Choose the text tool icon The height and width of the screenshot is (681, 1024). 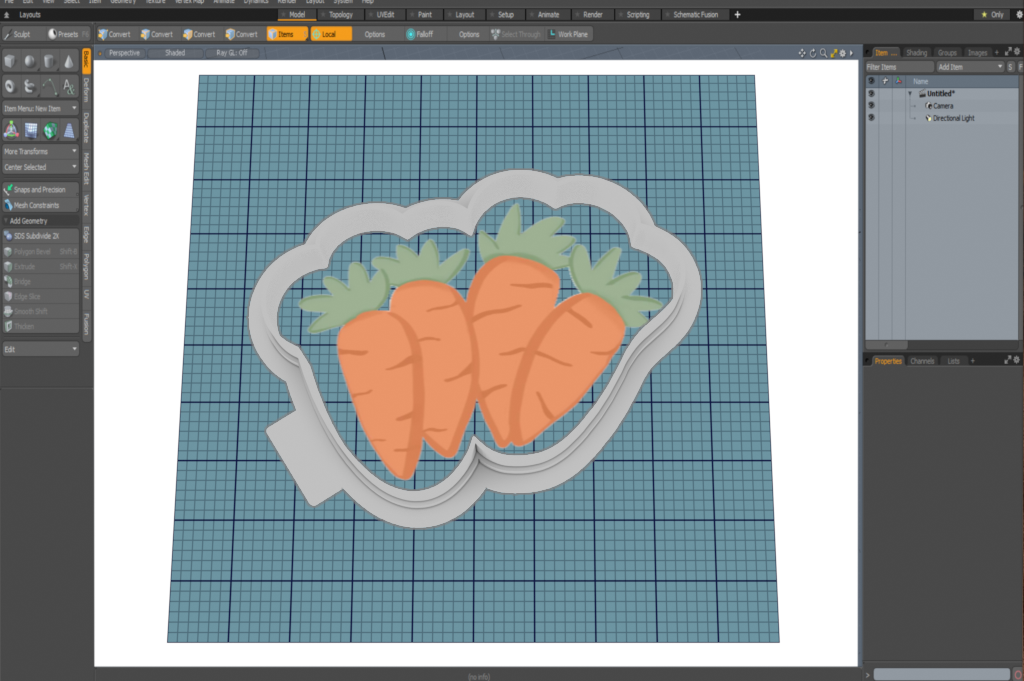tap(68, 86)
